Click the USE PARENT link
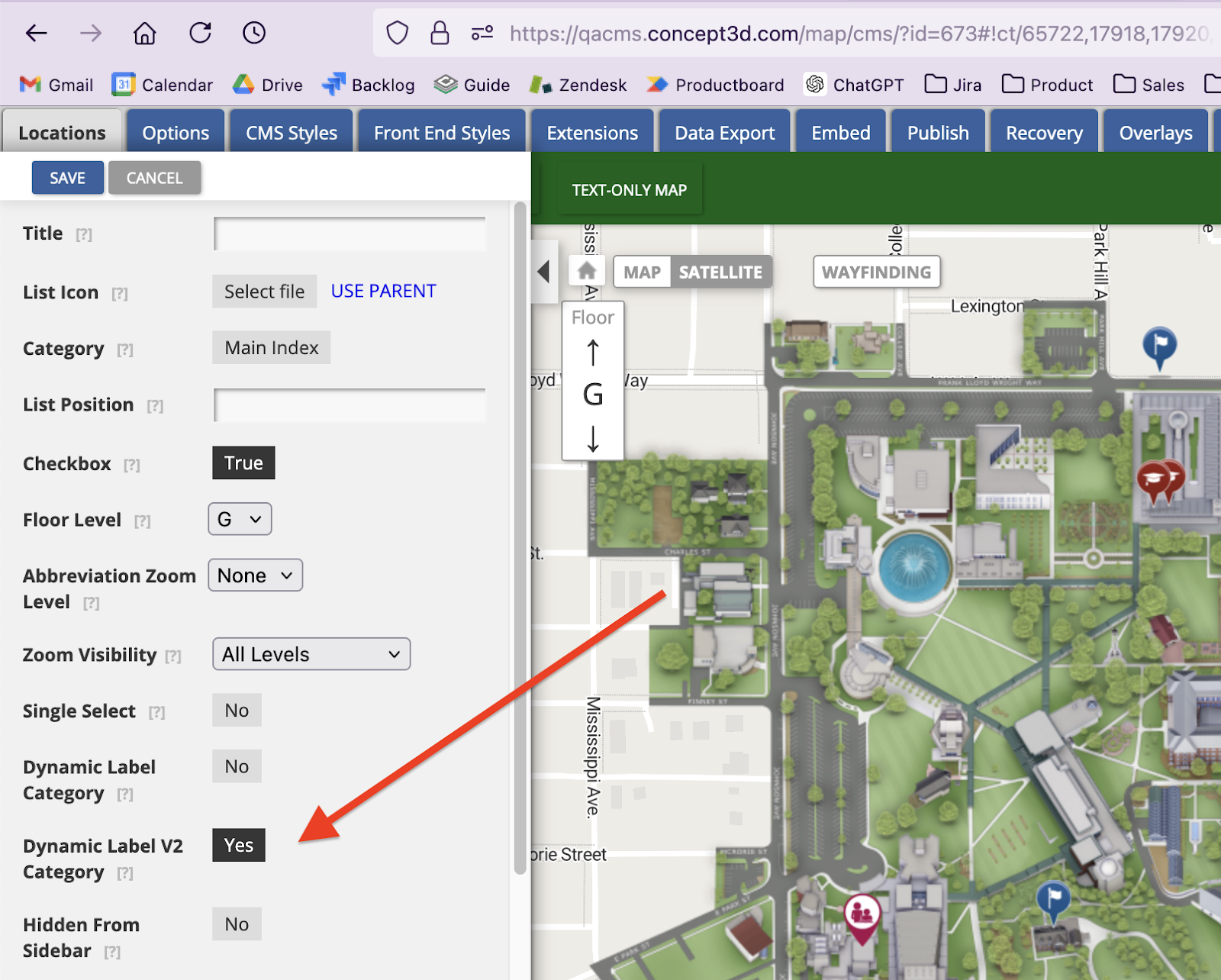 [383, 292]
